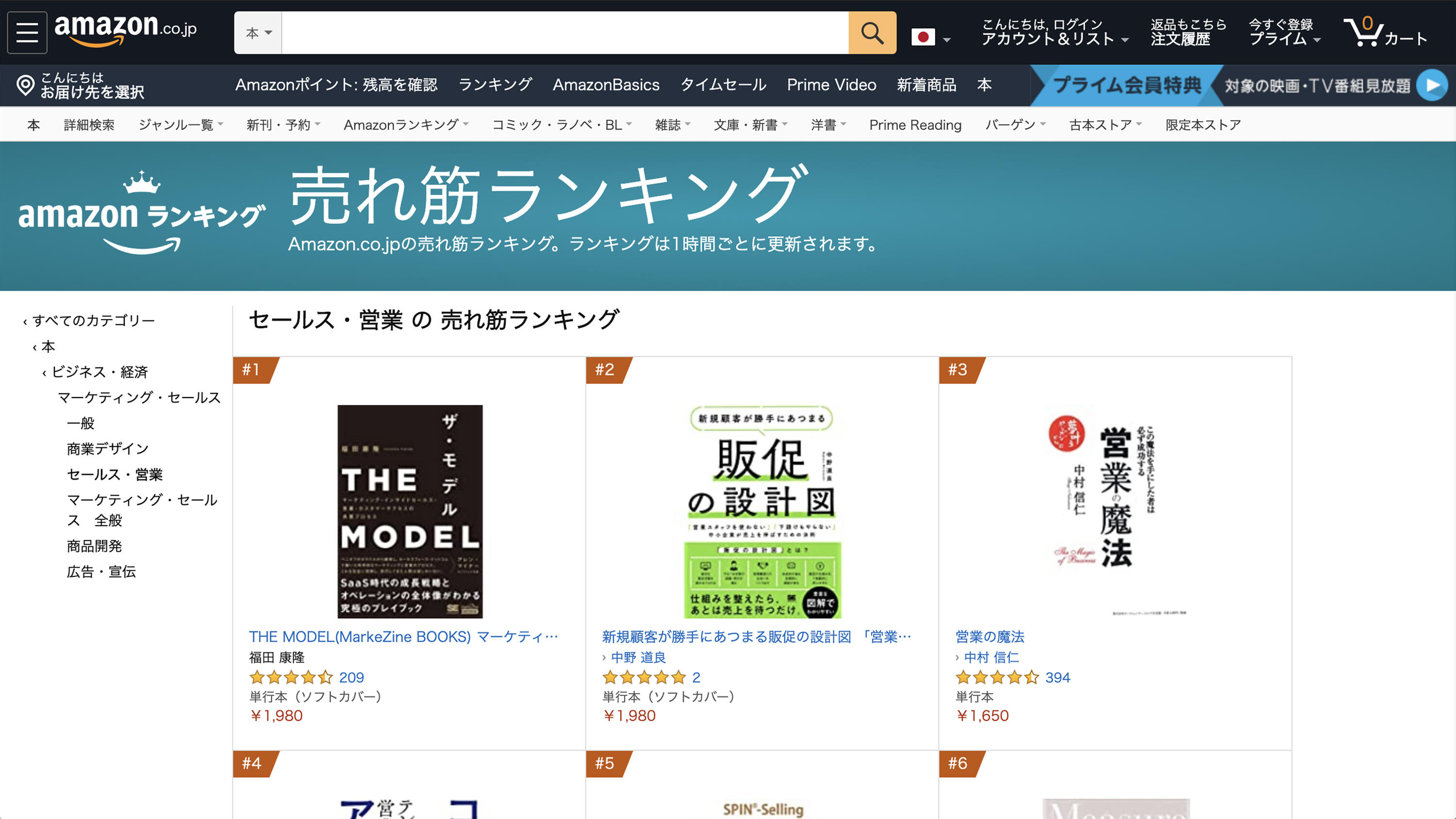
Task: Select 商品開発 category in the sidebar
Action: [94, 546]
